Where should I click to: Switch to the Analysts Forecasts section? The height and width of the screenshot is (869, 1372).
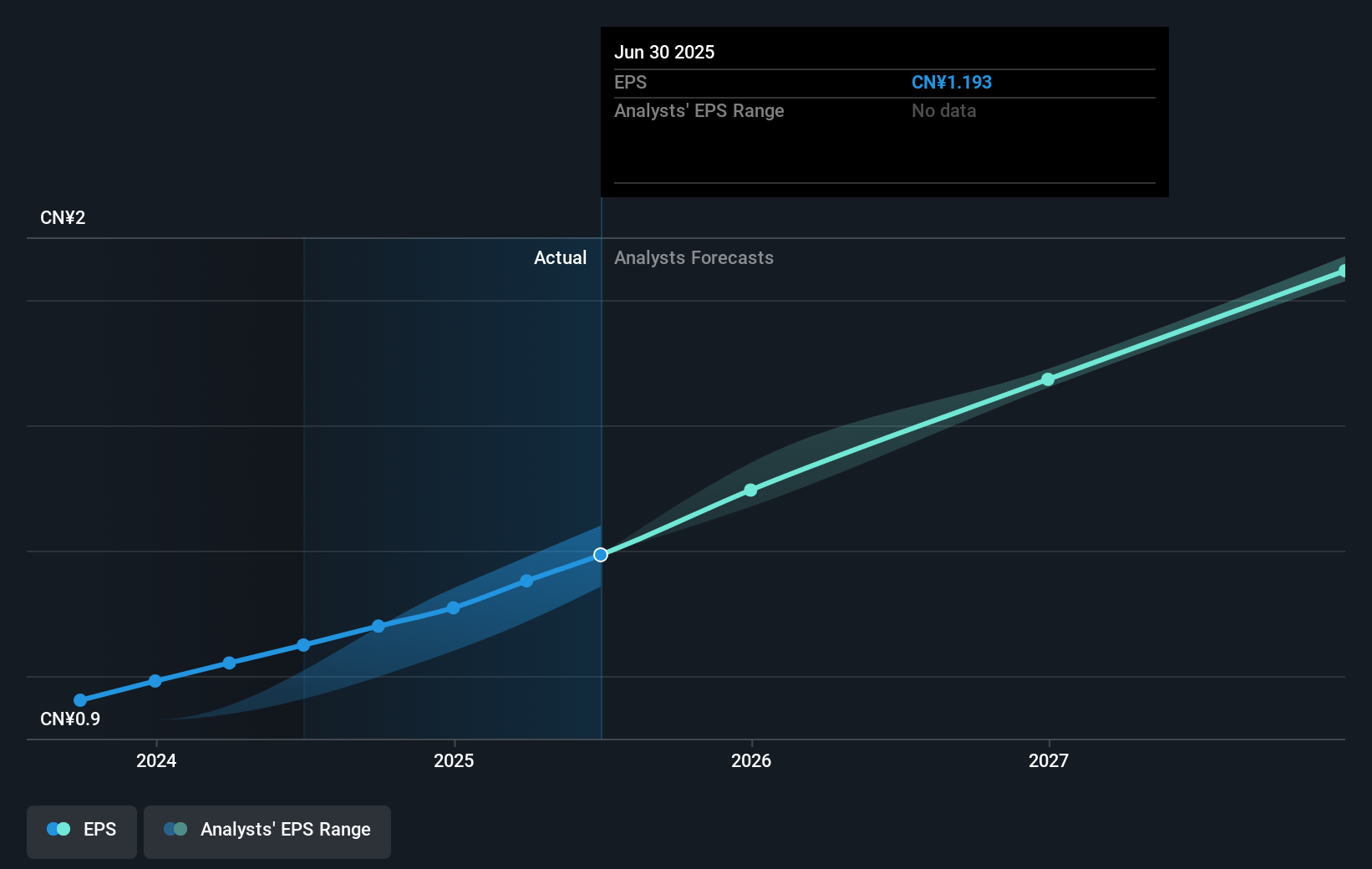694,258
